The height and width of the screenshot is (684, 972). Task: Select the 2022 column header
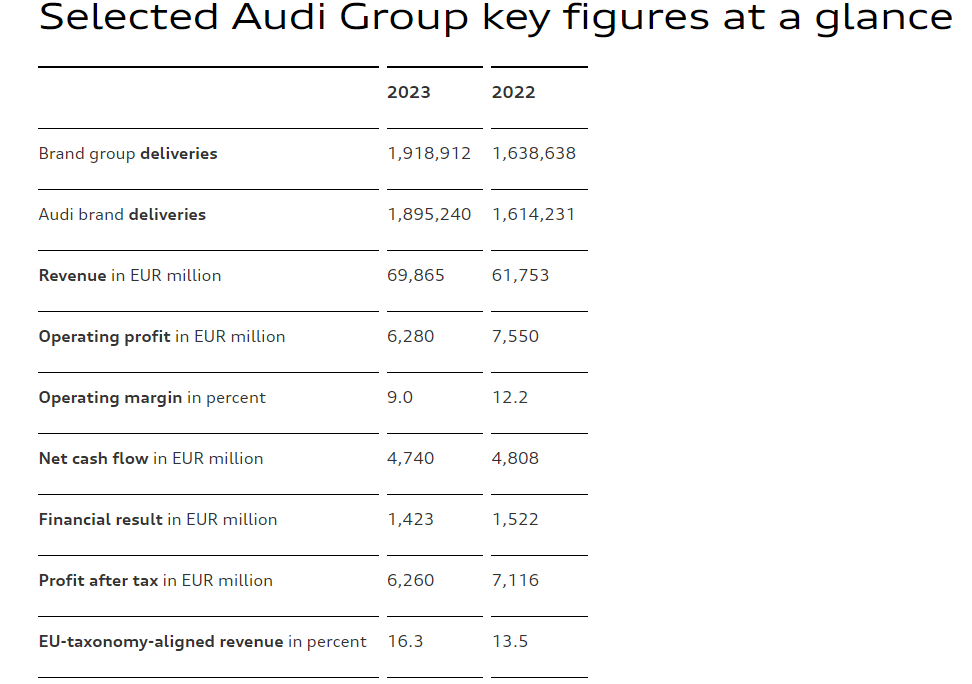point(513,92)
